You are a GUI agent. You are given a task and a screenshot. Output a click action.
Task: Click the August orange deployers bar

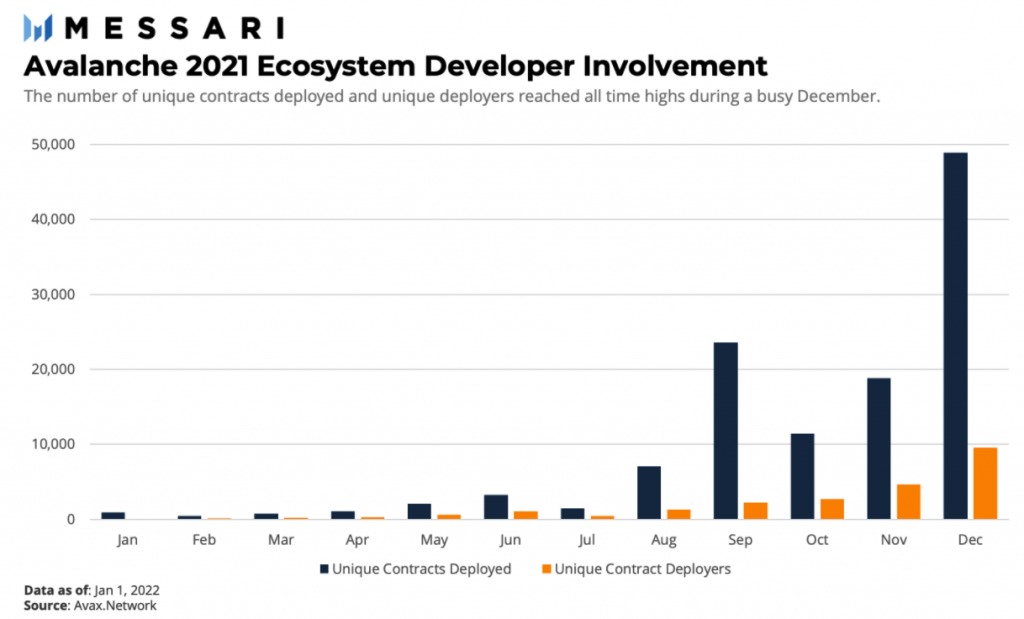(x=679, y=515)
